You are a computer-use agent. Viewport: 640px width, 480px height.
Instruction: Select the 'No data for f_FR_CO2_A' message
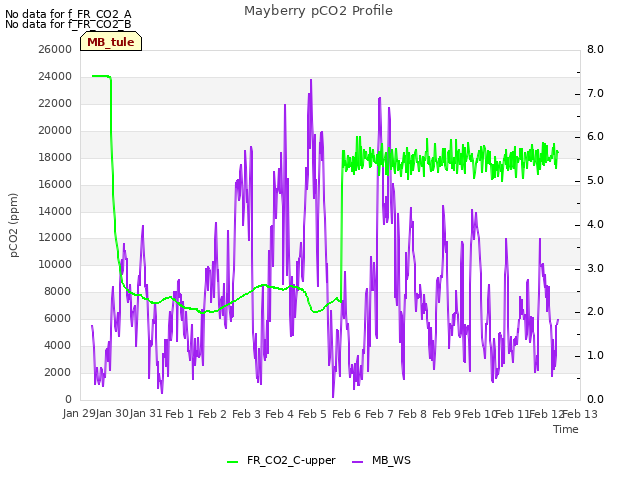(68, 14)
